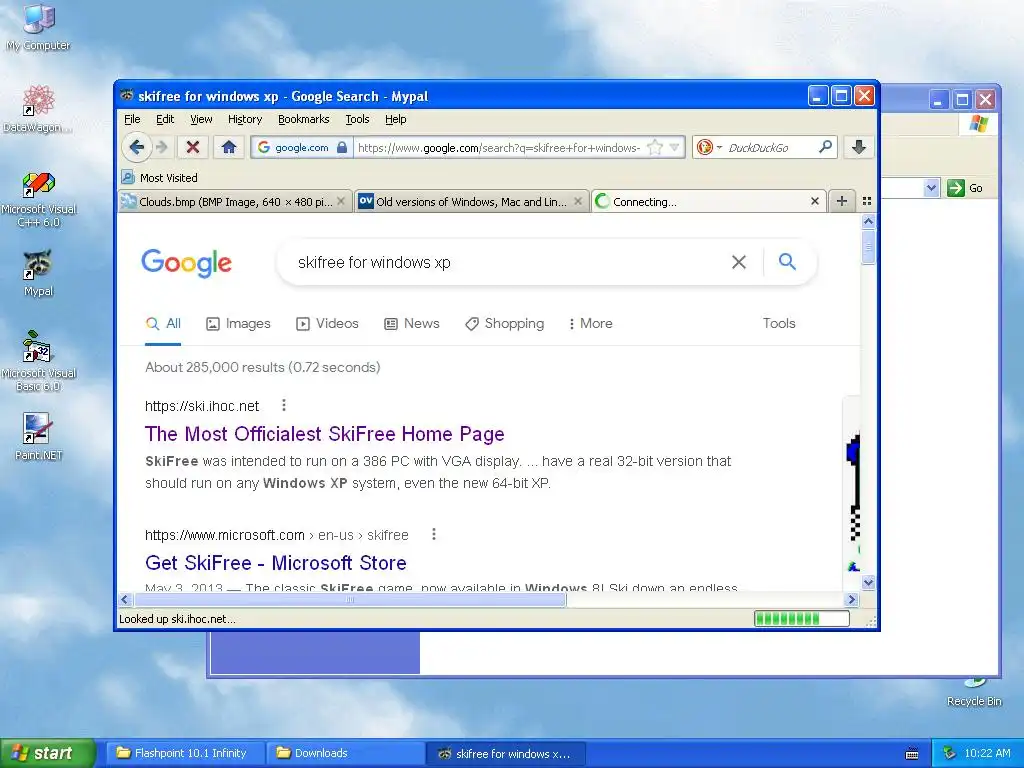
Task: Click the horizontal scrollbar right arrow
Action: pos(851,599)
